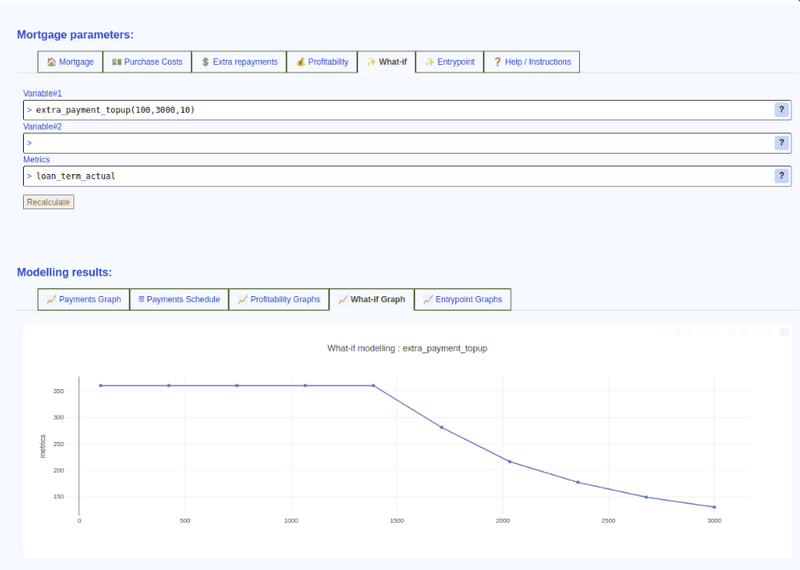Click the y-axis tick label '200'
Viewport: 800px width, 570px height.
59,470
